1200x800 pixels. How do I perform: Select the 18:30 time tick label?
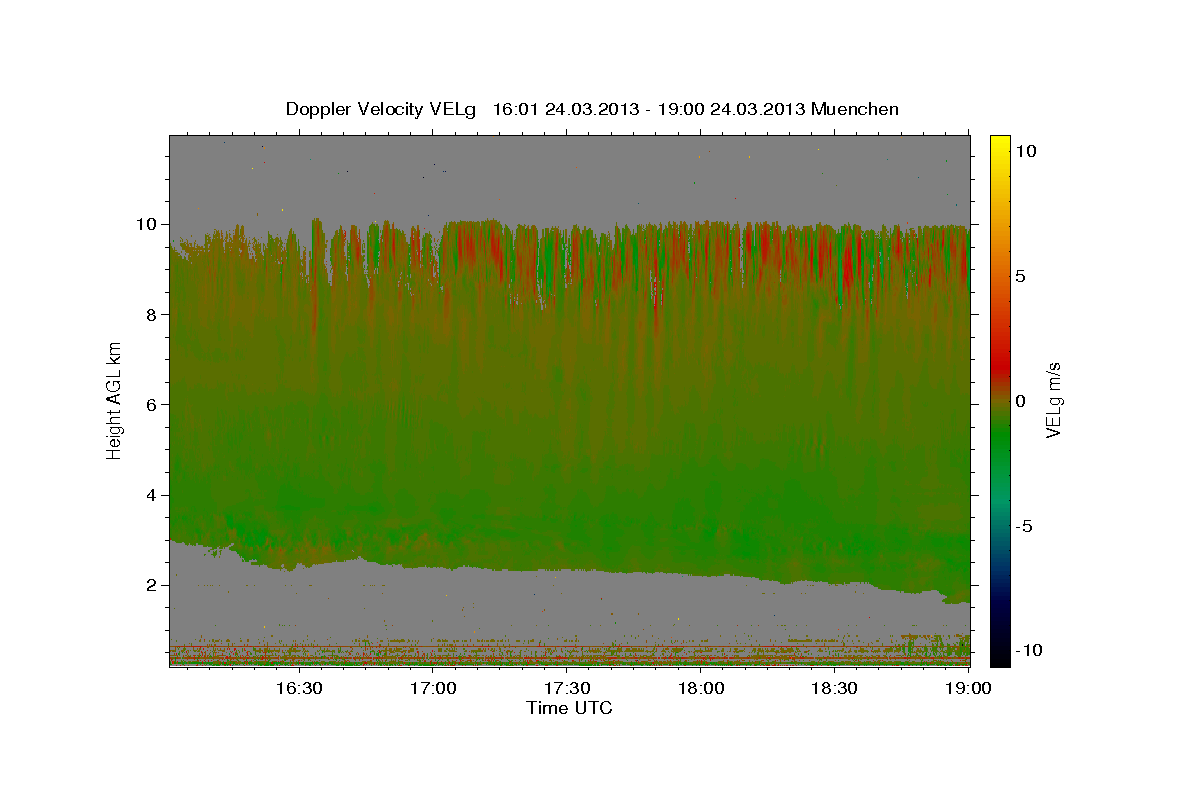click(x=836, y=688)
